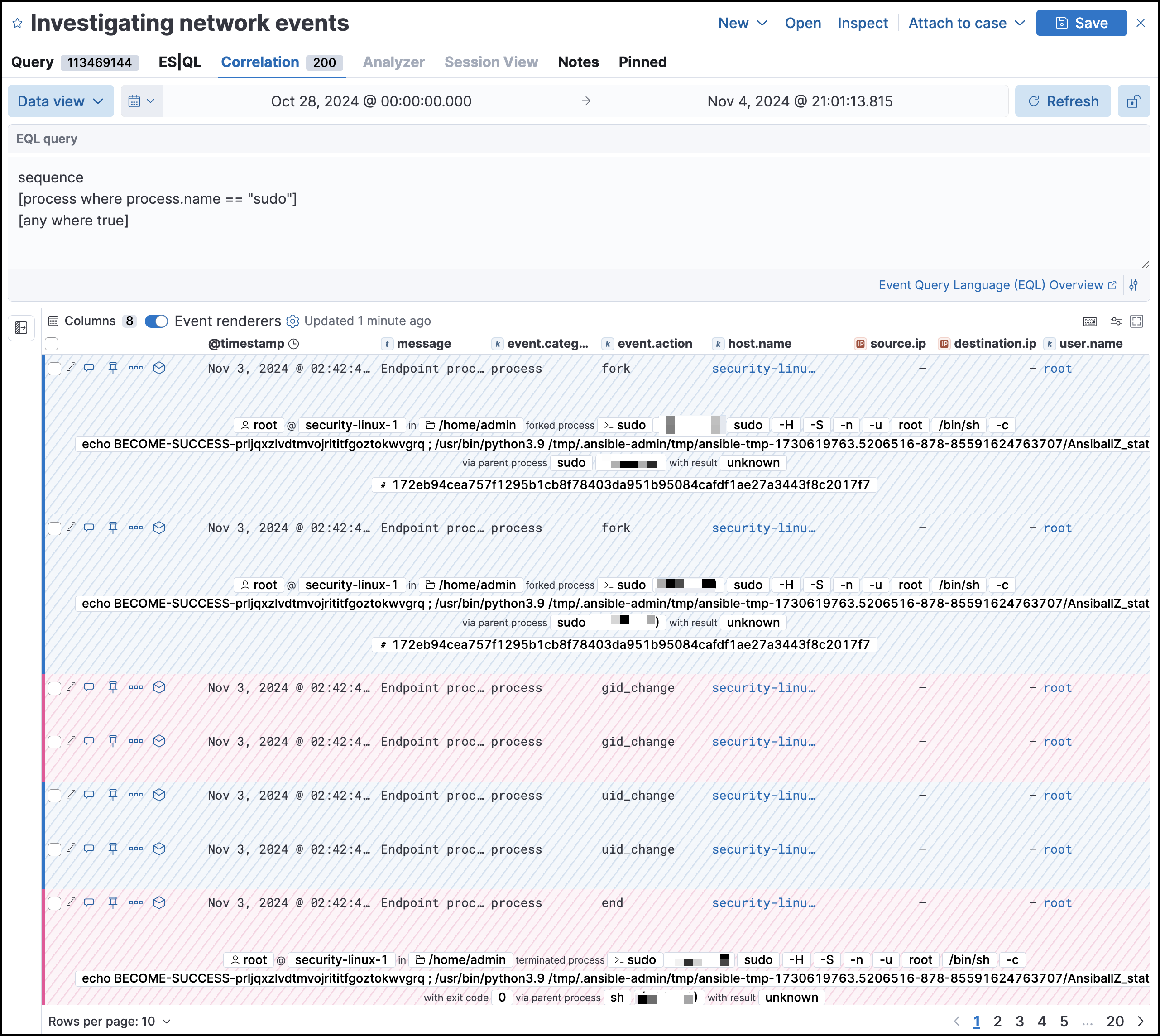Go to page 2 of results
Viewport: 1160px width, 1036px height.
coord(998,1021)
